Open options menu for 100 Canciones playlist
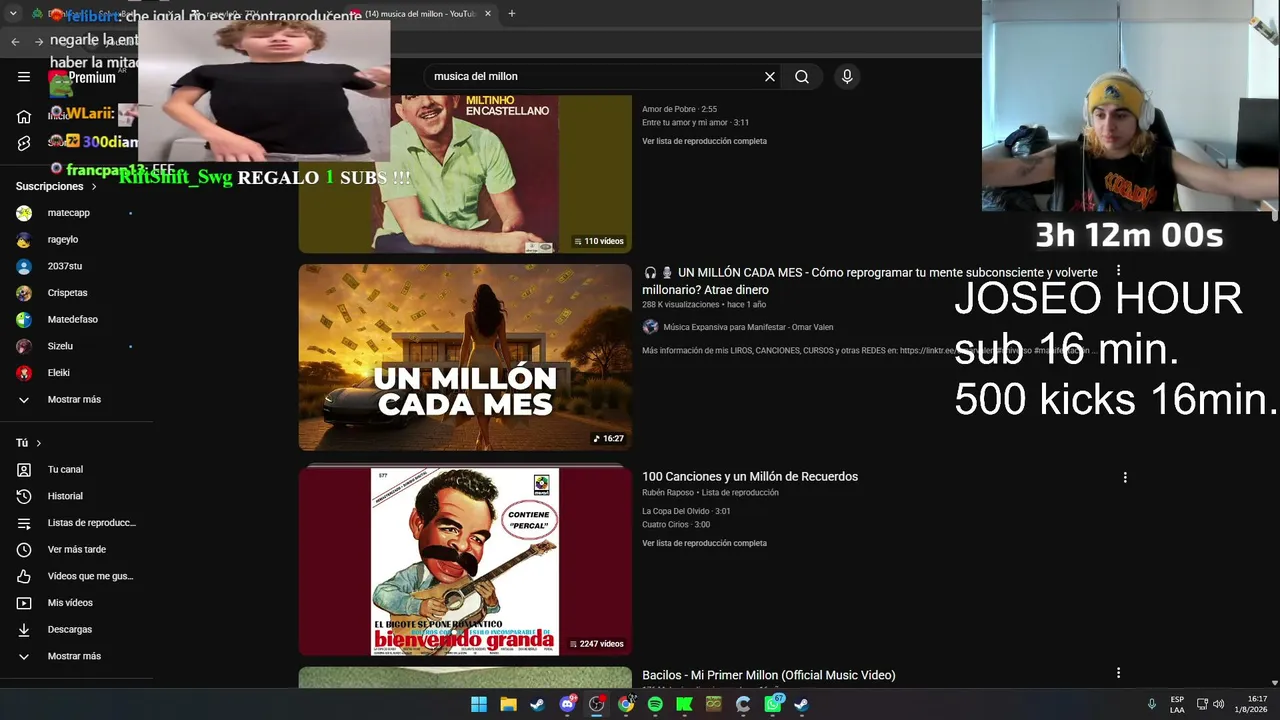The width and height of the screenshot is (1280, 720). 1125,478
